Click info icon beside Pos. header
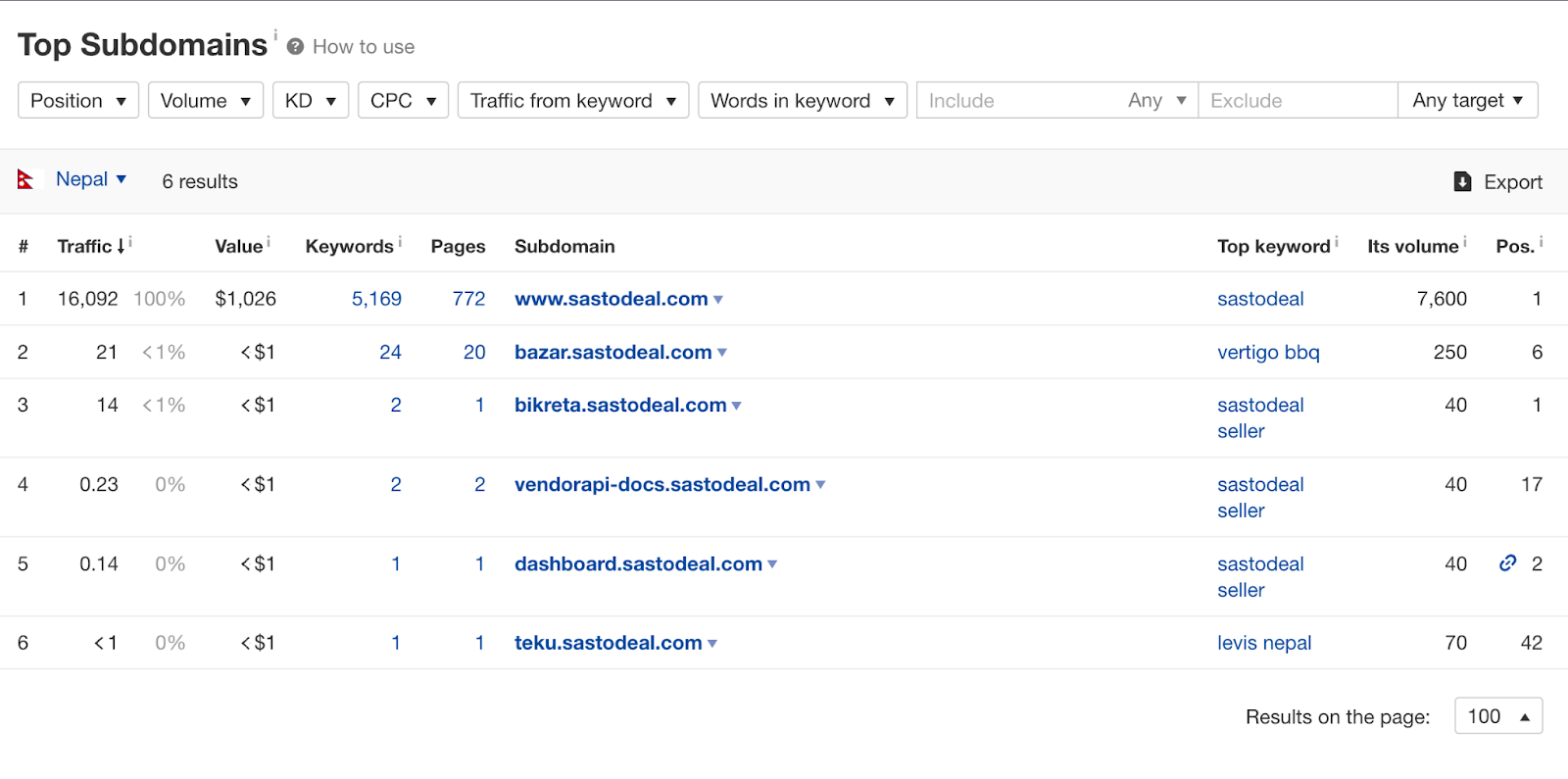 pos(1542,241)
